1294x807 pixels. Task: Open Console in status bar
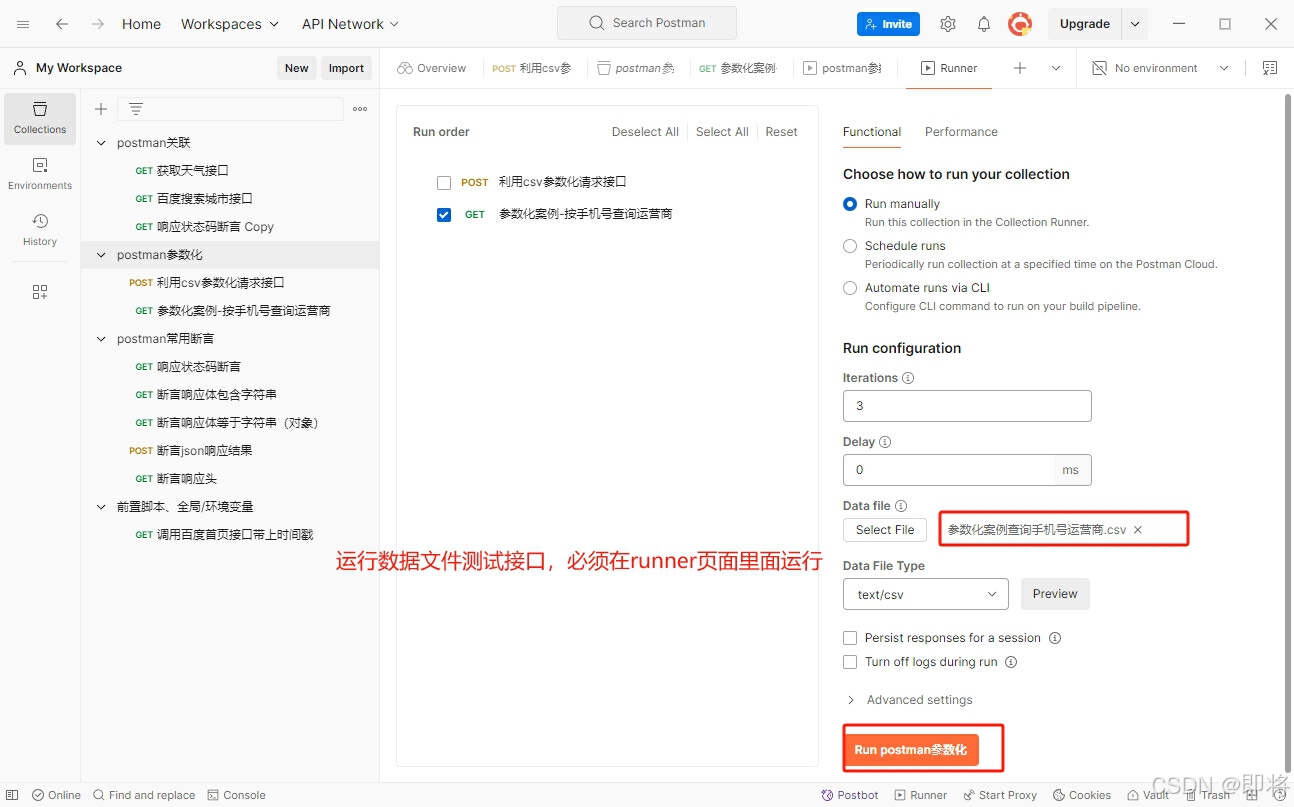pyautogui.click(x=237, y=795)
